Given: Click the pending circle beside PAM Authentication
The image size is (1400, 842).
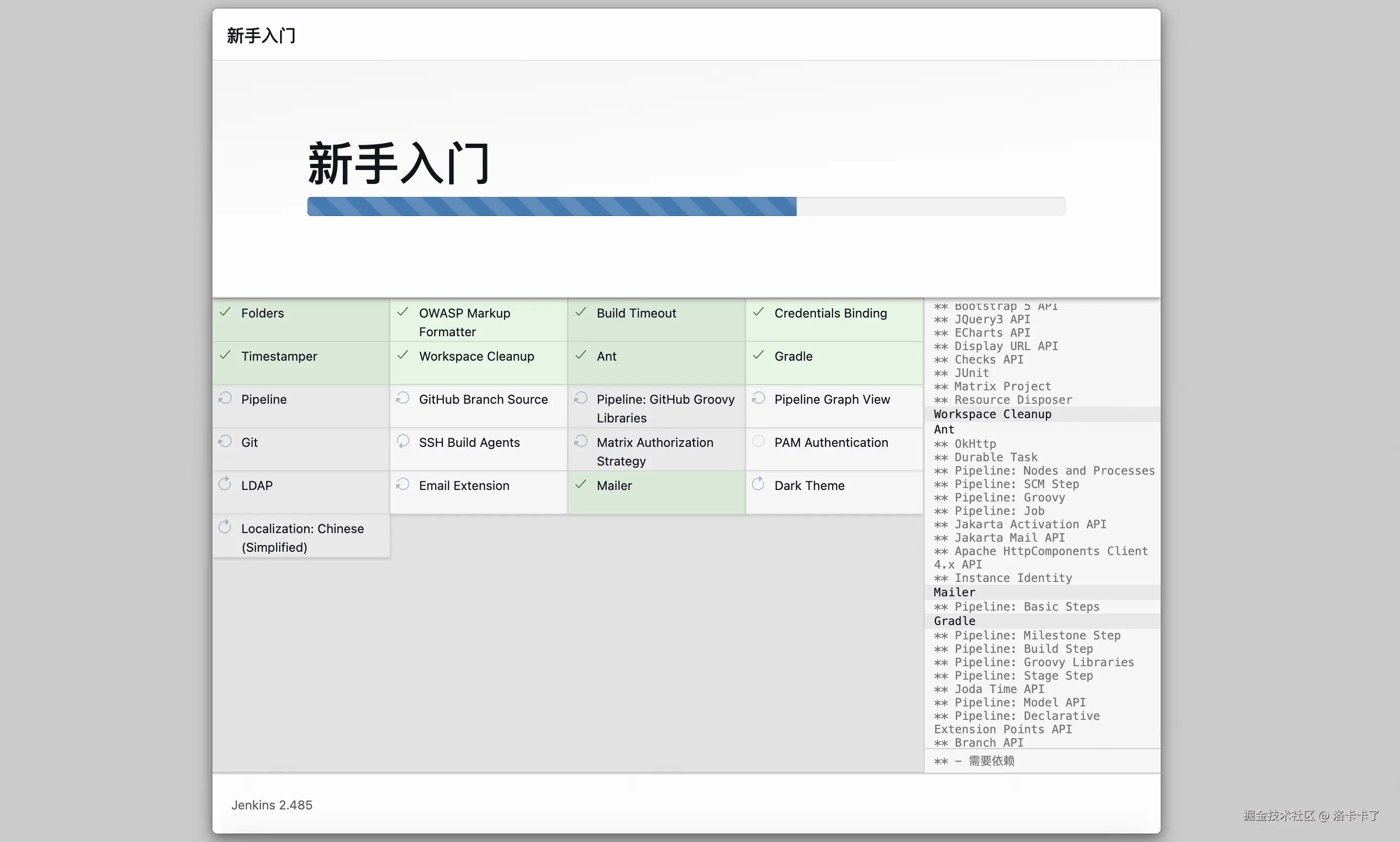Looking at the screenshot, I should point(758,442).
